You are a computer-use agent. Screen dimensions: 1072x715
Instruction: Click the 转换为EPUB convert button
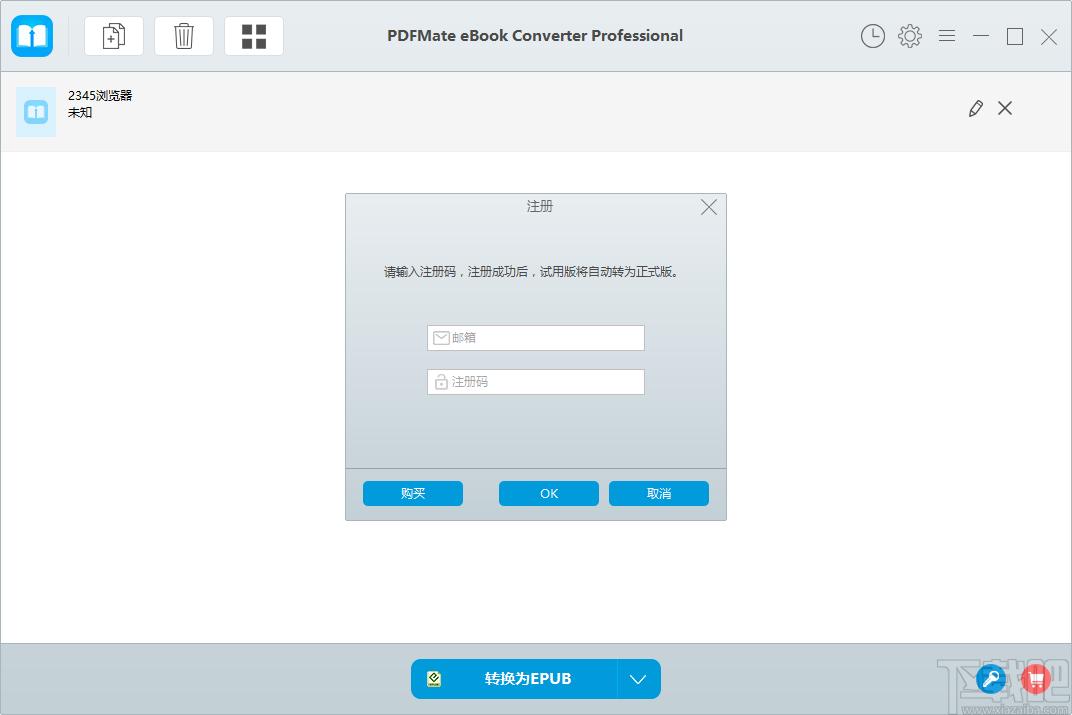tap(514, 679)
